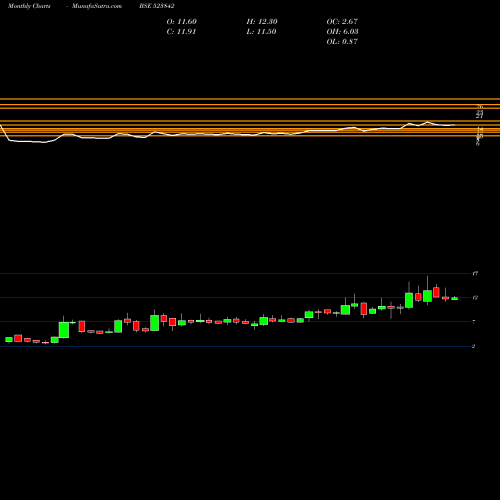This screenshot has width=500, height=500.
Task: Click the "OL: 0.87" reading
Action: 342,42
